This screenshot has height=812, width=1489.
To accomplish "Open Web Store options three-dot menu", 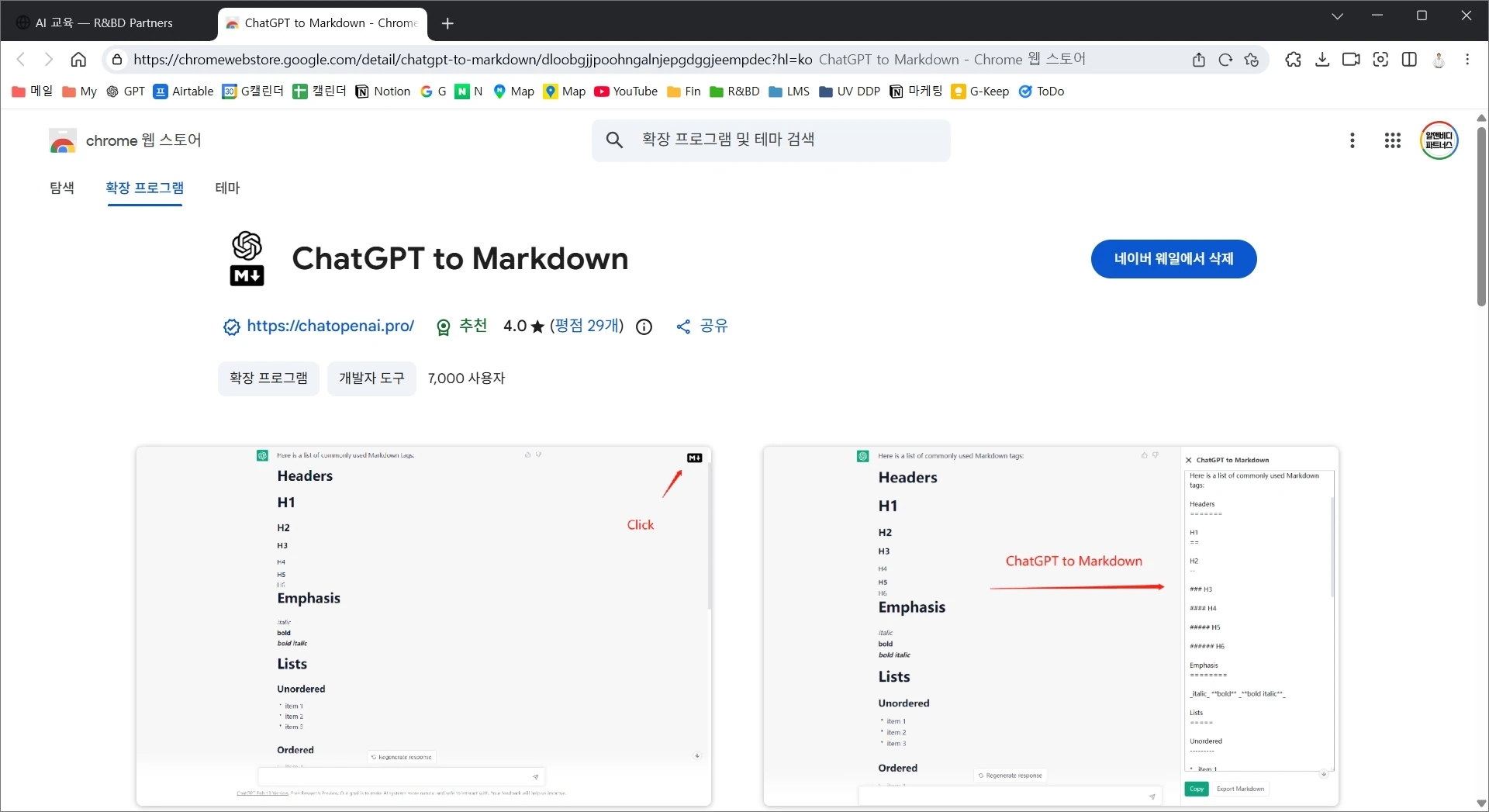I will pos(1353,140).
